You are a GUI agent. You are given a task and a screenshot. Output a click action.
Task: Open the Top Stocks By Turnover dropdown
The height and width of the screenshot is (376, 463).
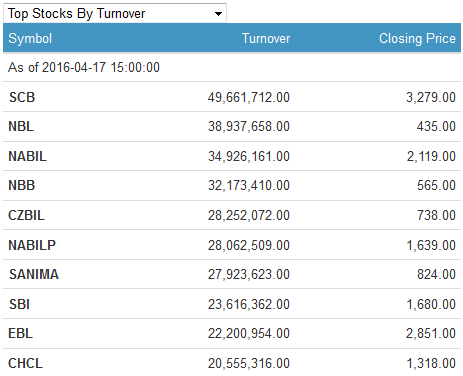click(115, 13)
